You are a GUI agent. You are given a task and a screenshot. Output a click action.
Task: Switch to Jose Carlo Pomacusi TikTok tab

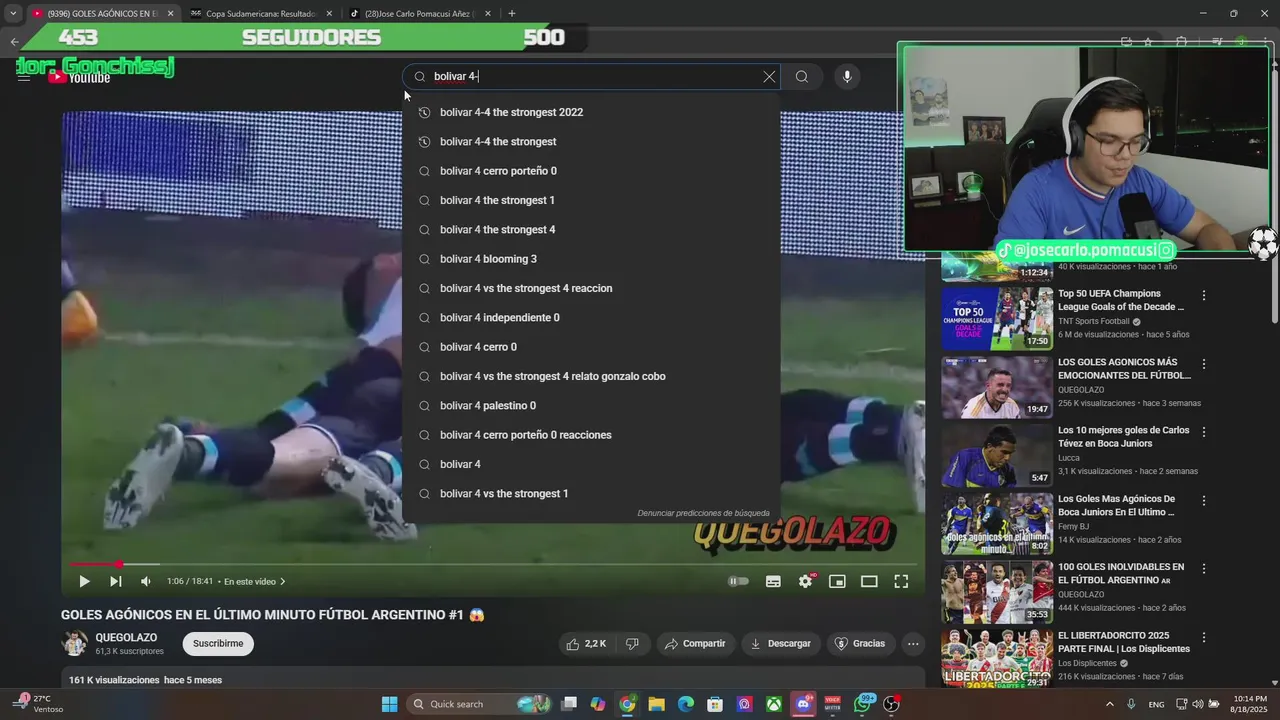420,14
